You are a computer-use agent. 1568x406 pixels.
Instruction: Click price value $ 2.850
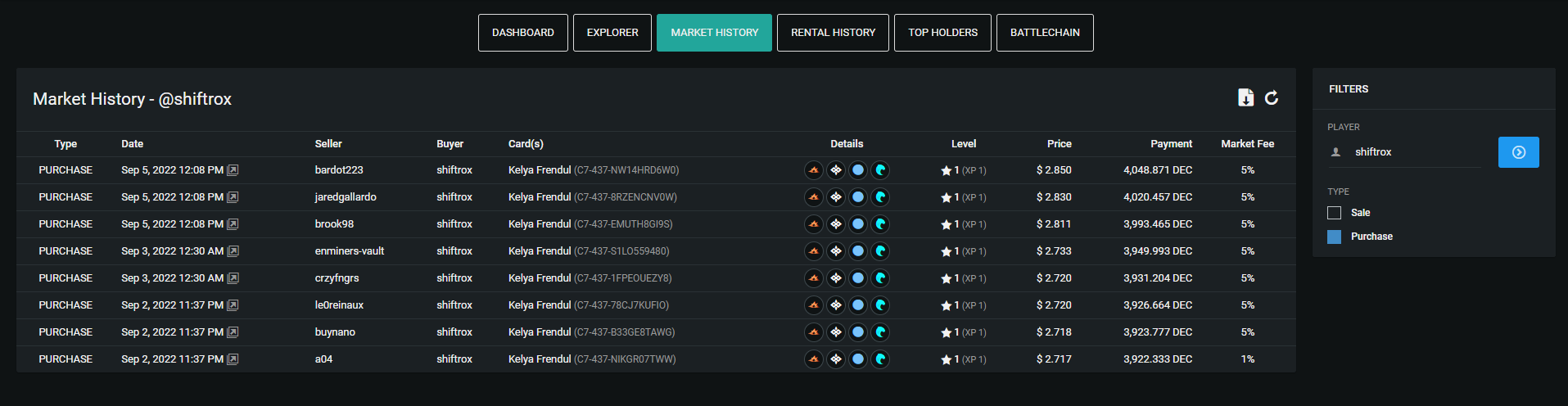(1054, 170)
